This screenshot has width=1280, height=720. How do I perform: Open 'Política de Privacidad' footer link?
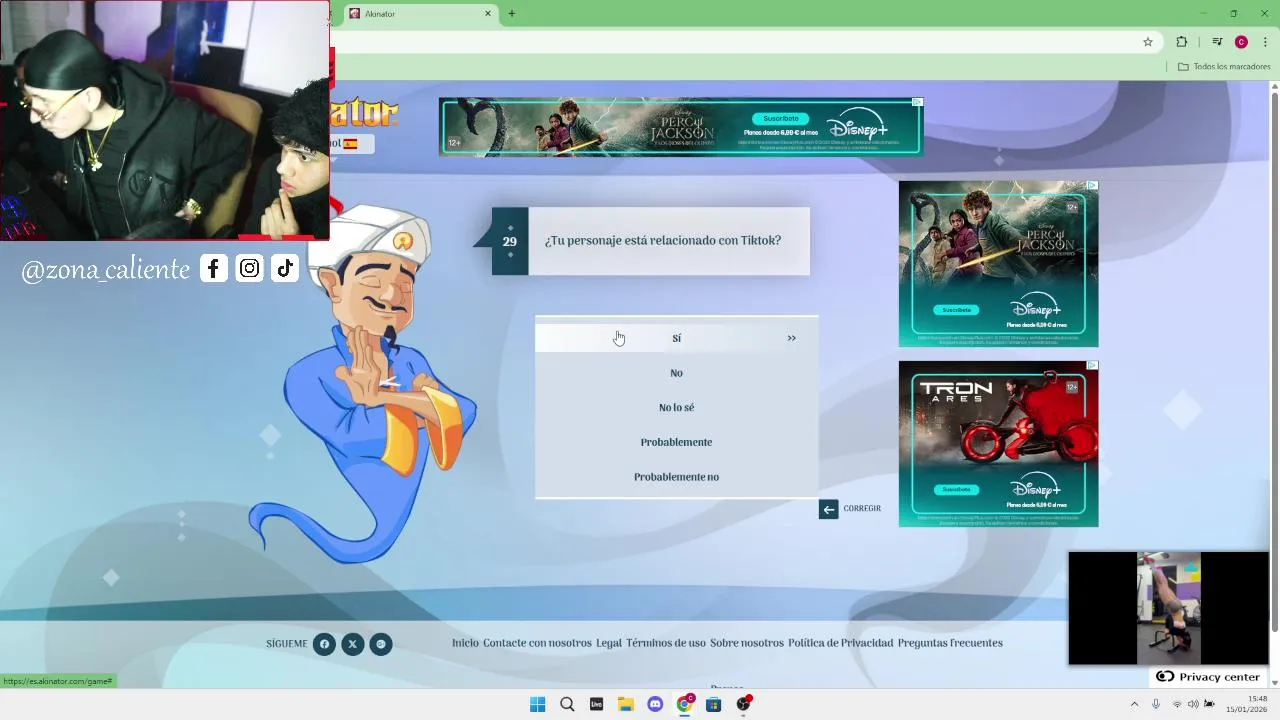coord(840,643)
